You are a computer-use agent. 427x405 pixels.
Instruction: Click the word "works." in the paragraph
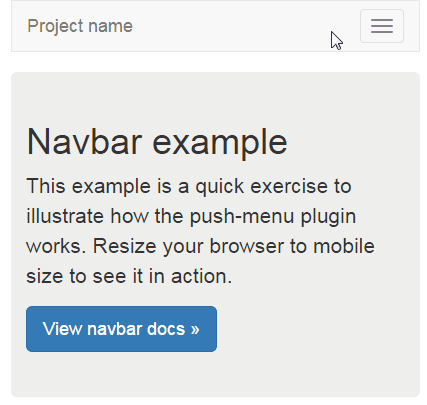click(54, 247)
